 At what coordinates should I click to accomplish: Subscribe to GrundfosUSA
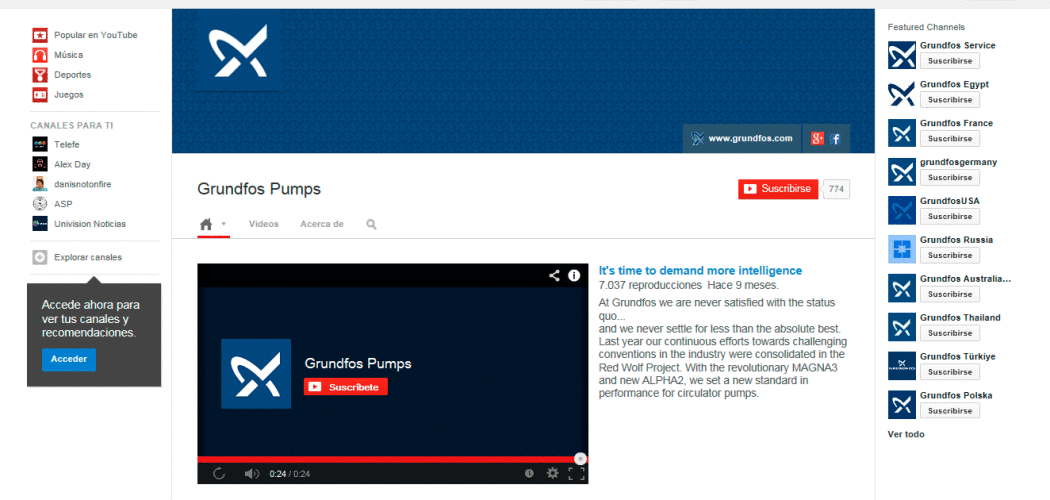tap(950, 216)
